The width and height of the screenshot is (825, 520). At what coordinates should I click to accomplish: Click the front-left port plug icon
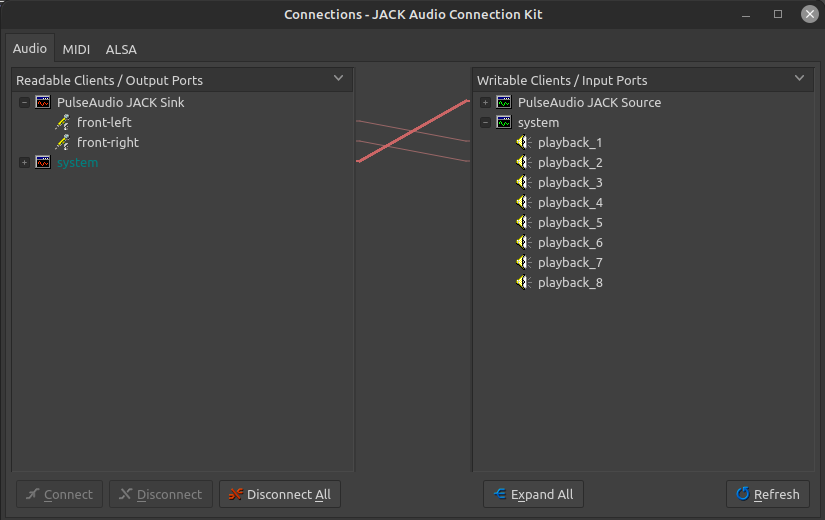62,122
